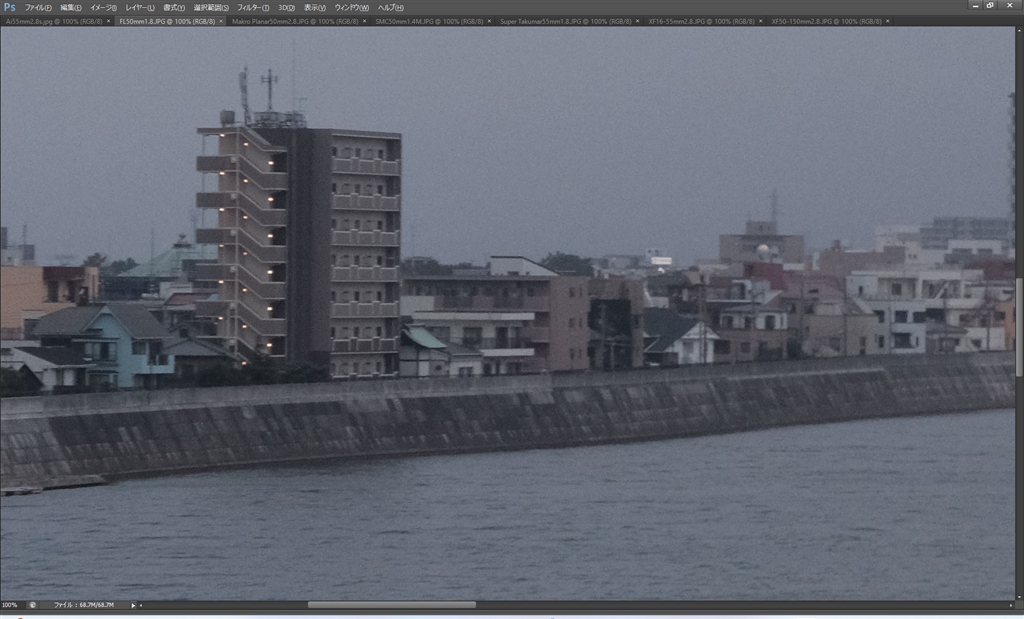Image resolution: width=1024 pixels, height=619 pixels.
Task: Open the 選択範囲 (Select) menu
Action: pos(211,8)
